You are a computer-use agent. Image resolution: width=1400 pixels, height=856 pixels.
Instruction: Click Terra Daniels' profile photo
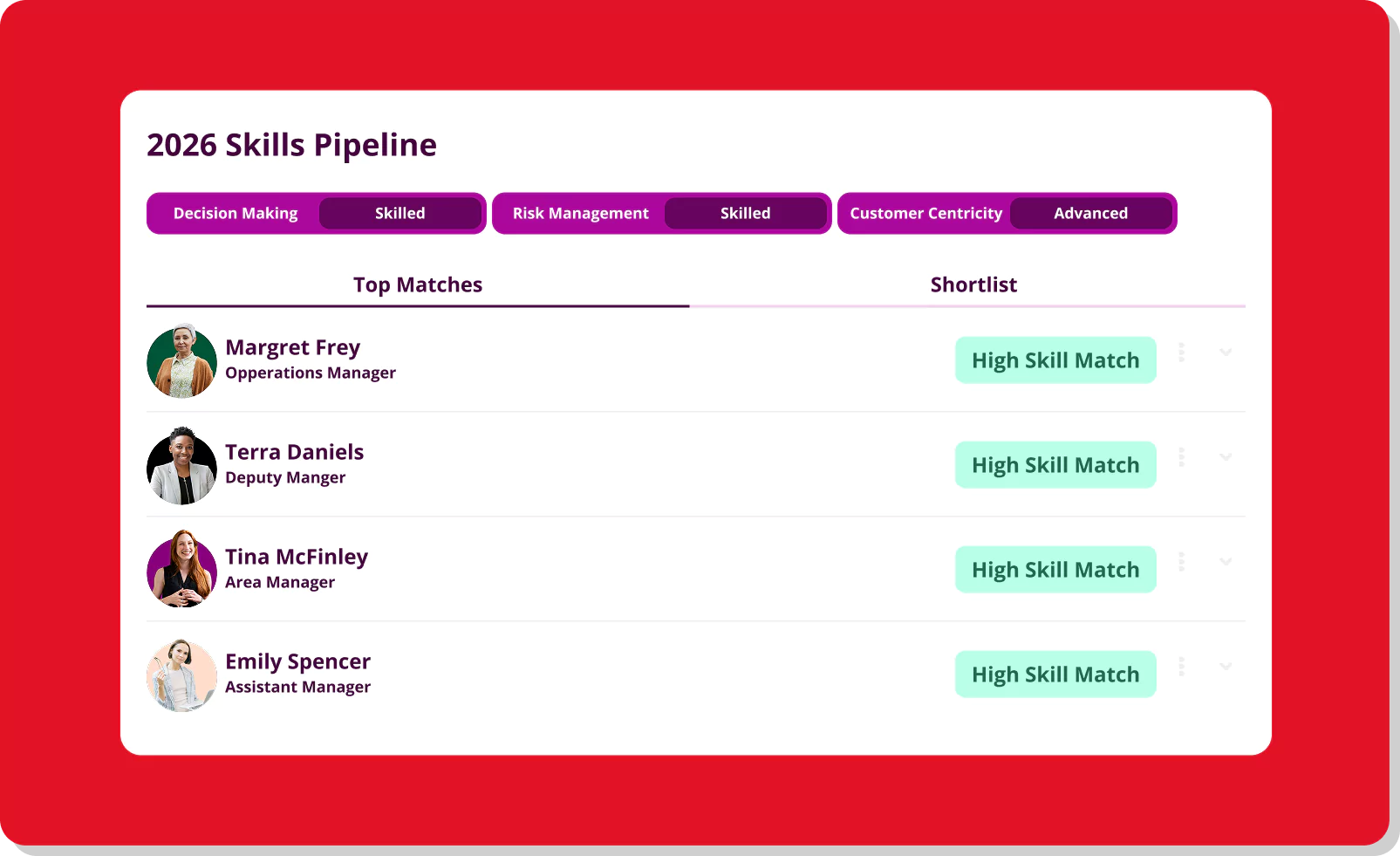click(x=181, y=466)
